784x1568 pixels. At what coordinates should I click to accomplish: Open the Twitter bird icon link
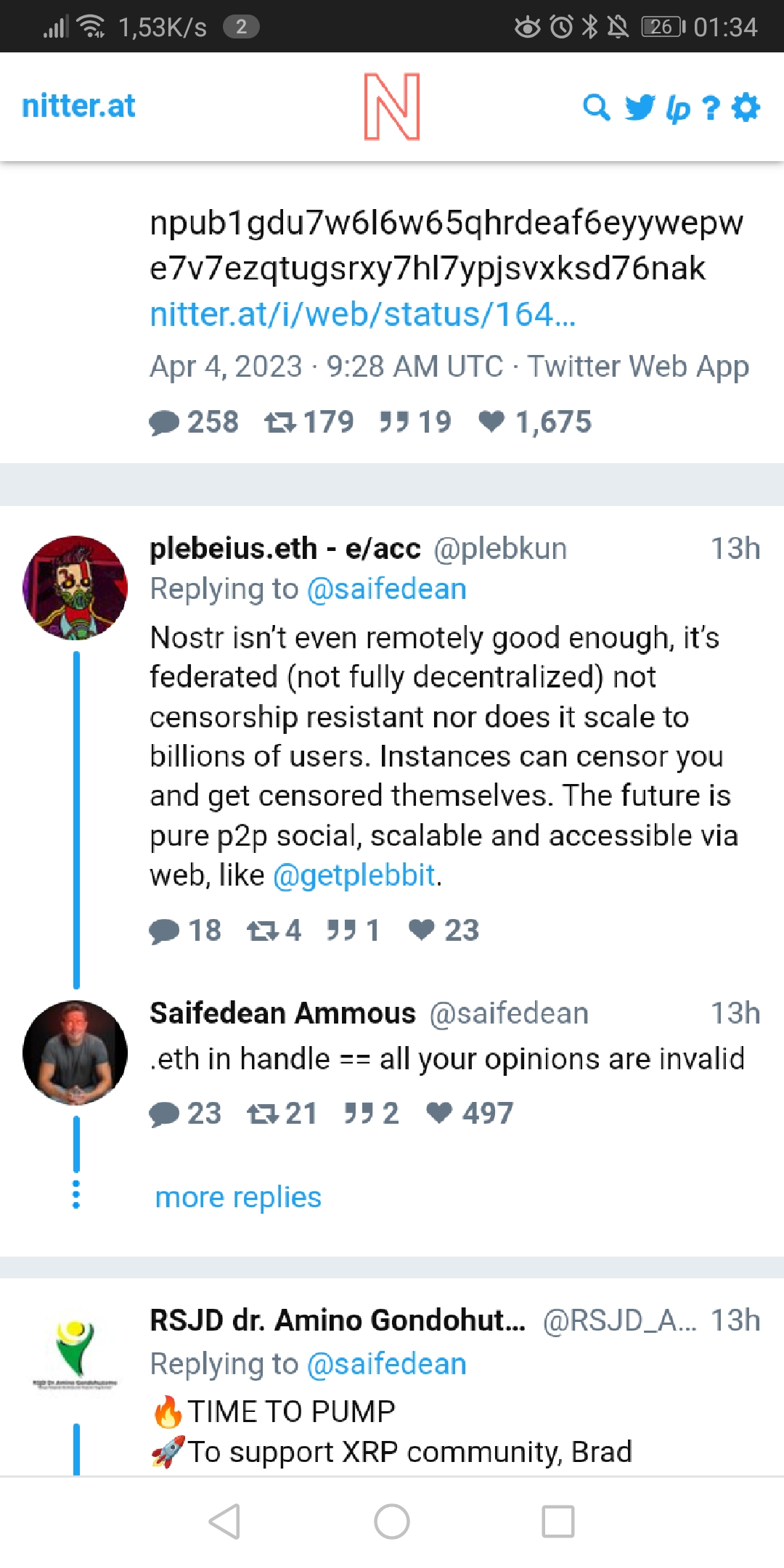pyautogui.click(x=640, y=107)
